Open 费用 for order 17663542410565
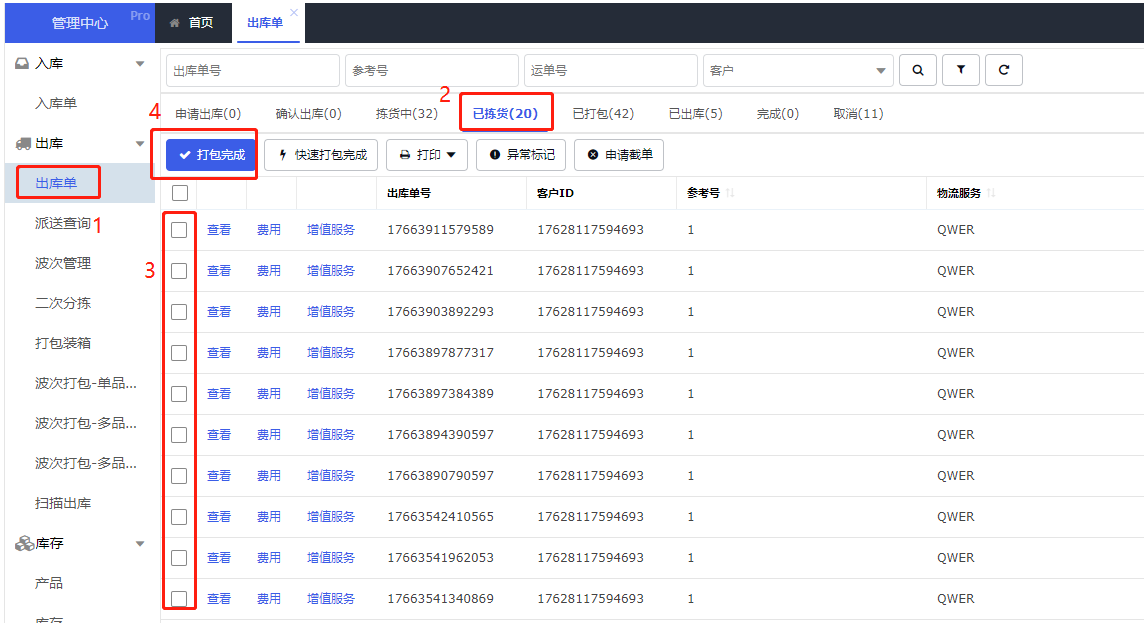The height and width of the screenshot is (623, 1144). pyautogui.click(x=268, y=516)
